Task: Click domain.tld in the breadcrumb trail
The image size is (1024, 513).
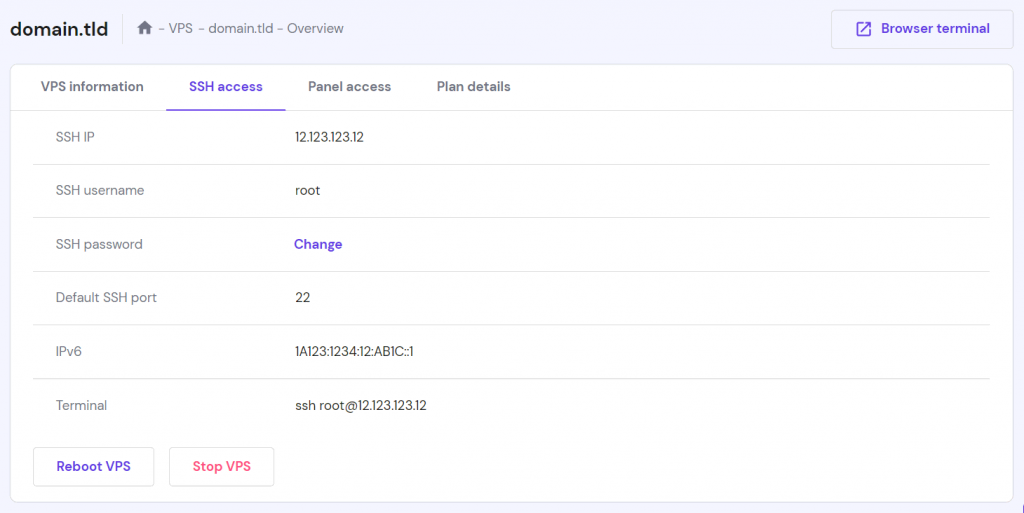Action: point(240,29)
